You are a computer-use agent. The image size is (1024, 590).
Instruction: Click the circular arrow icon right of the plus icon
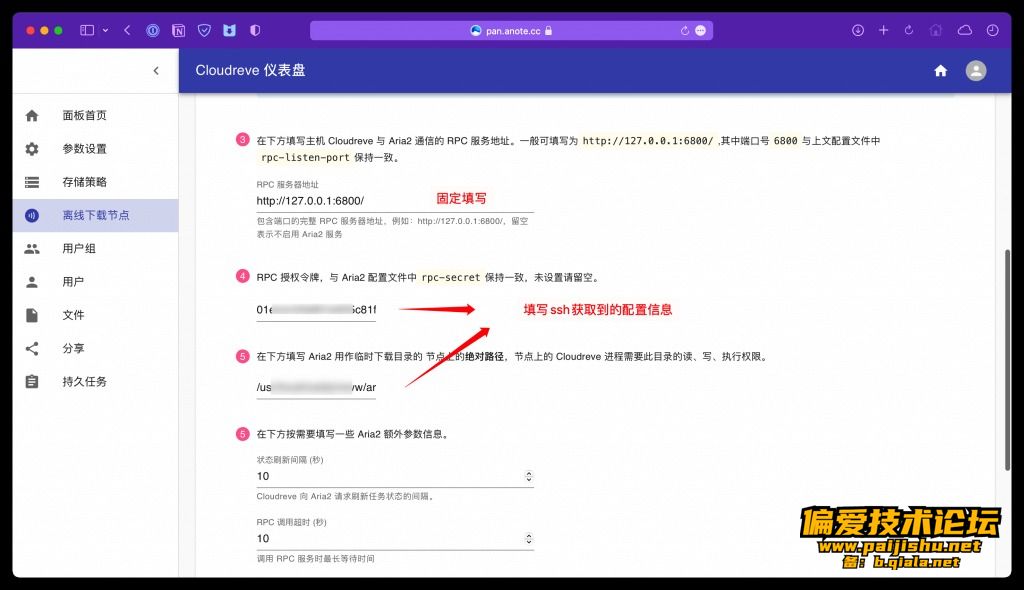pyautogui.click(x=909, y=30)
